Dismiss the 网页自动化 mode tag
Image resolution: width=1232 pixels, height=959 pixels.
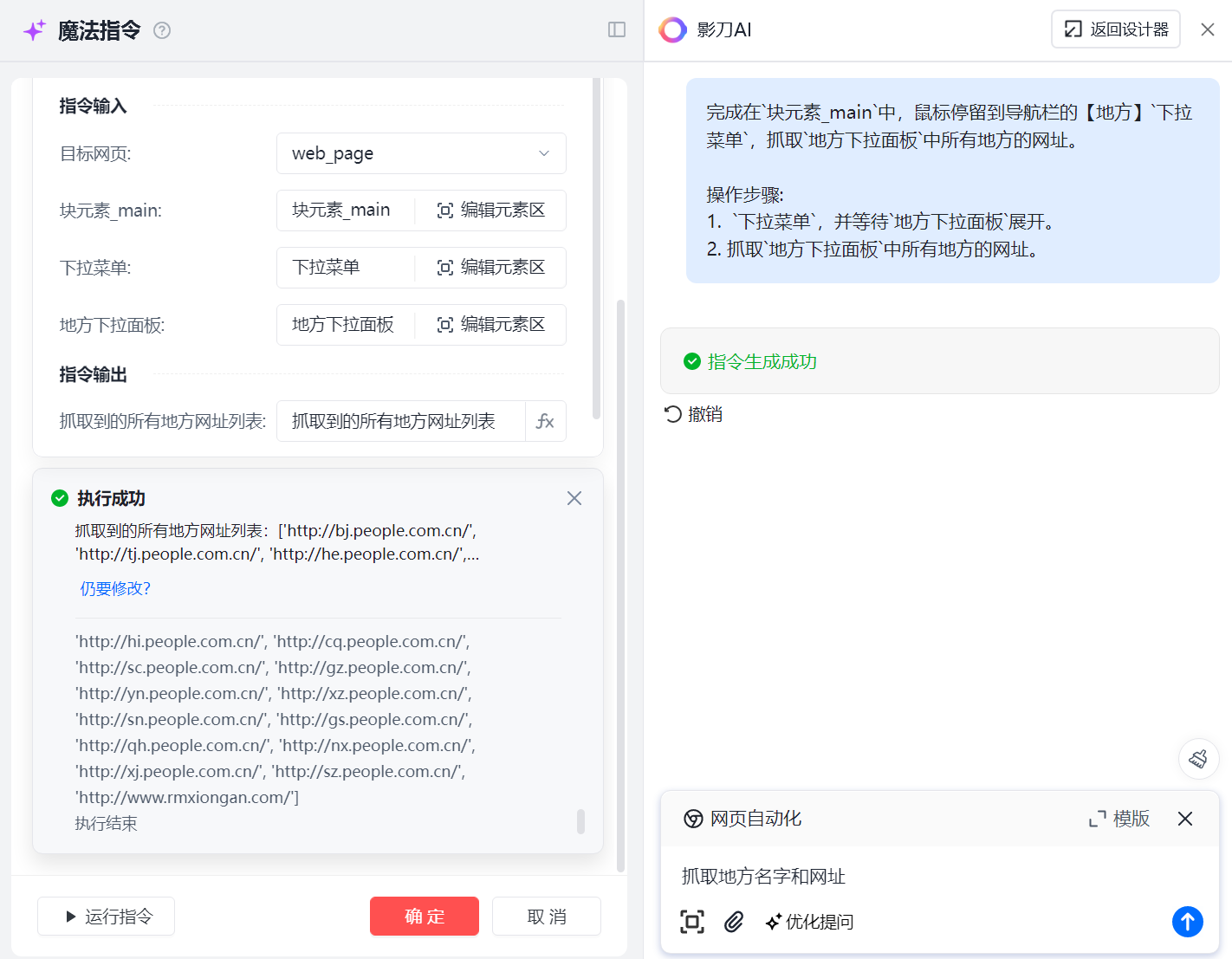click(1185, 819)
